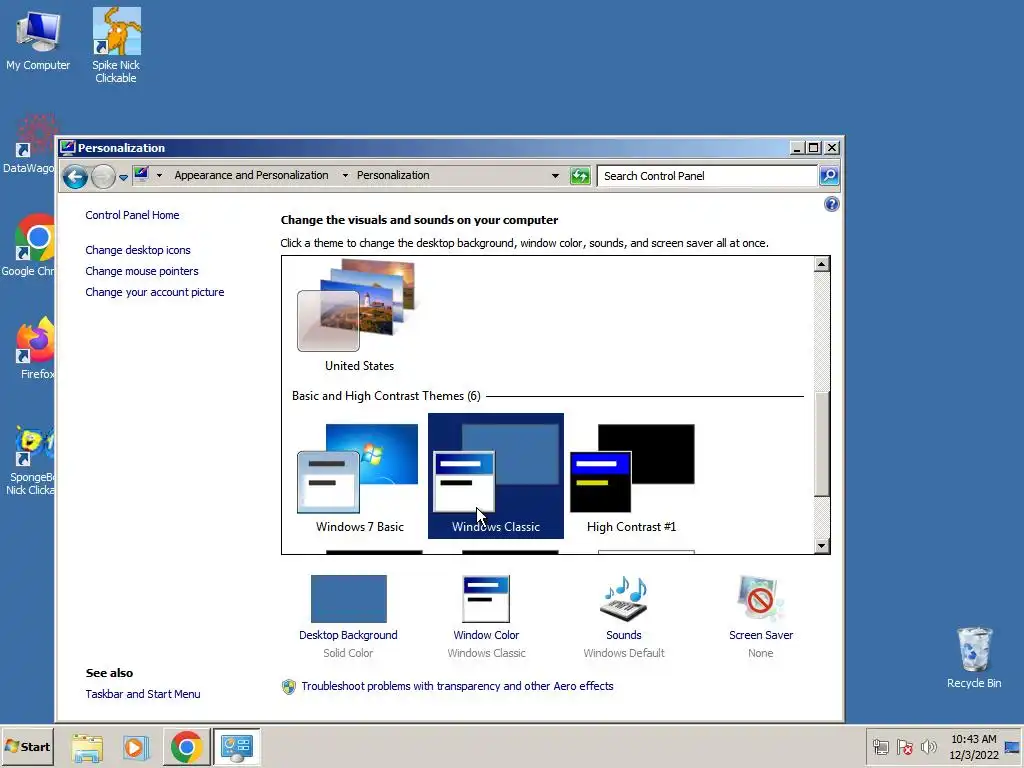Select the Windows 7 Basic theme
1024x768 pixels.
(359, 477)
